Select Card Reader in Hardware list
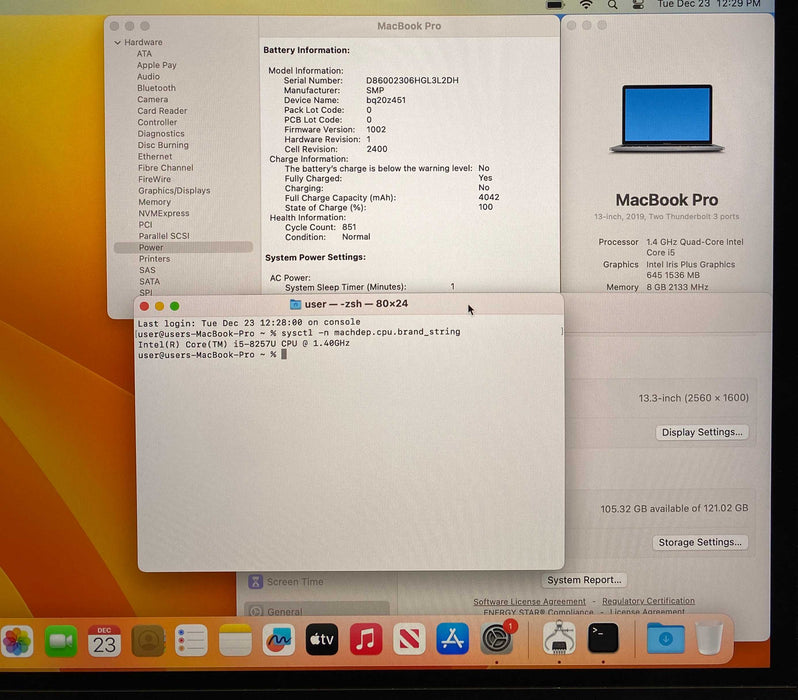The image size is (798, 700). coord(162,110)
